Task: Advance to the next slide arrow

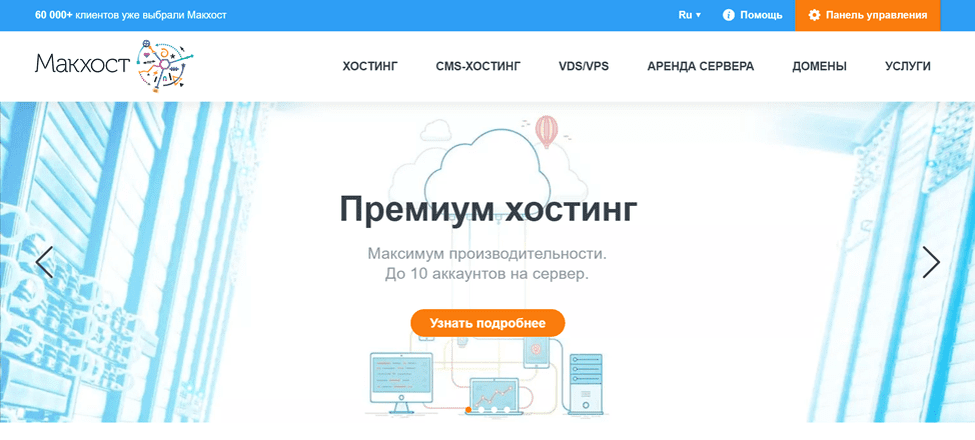Action: pyautogui.click(x=931, y=262)
